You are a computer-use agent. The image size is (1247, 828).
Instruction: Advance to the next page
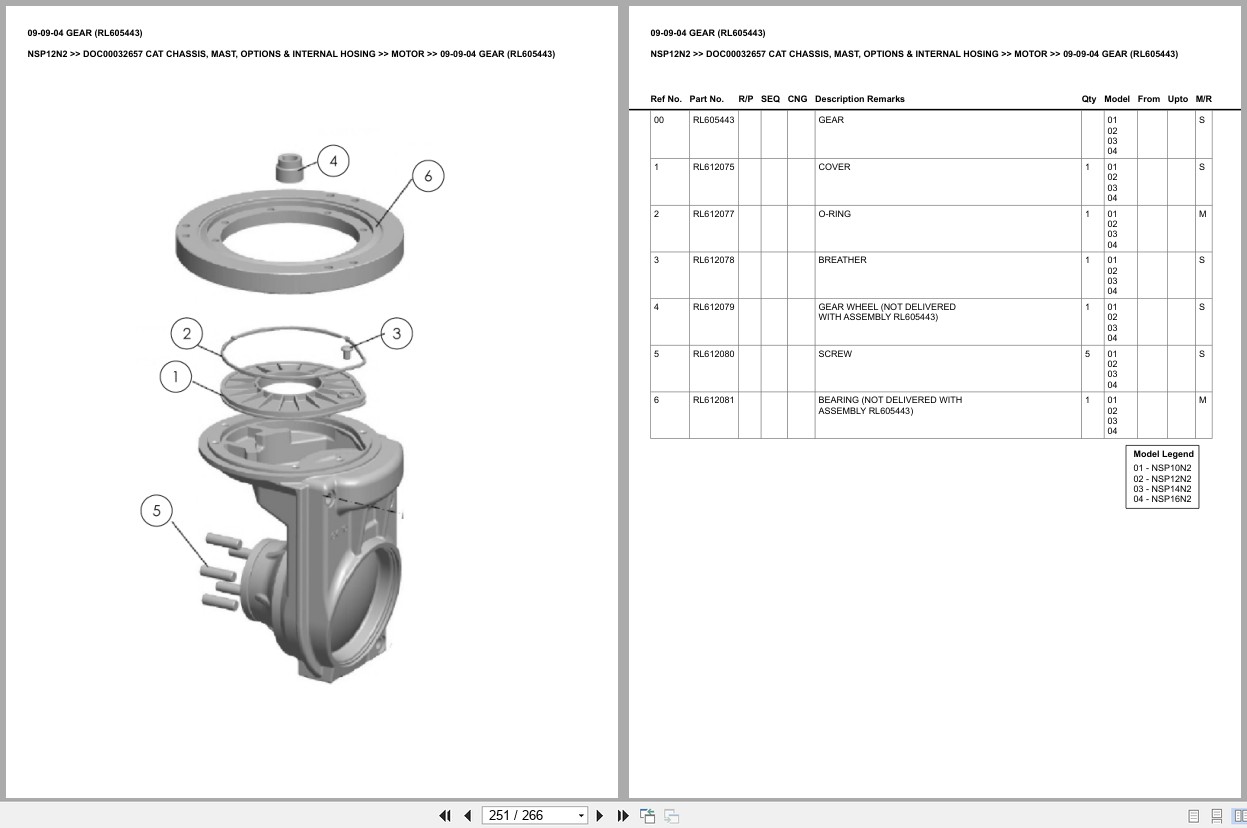click(x=599, y=816)
